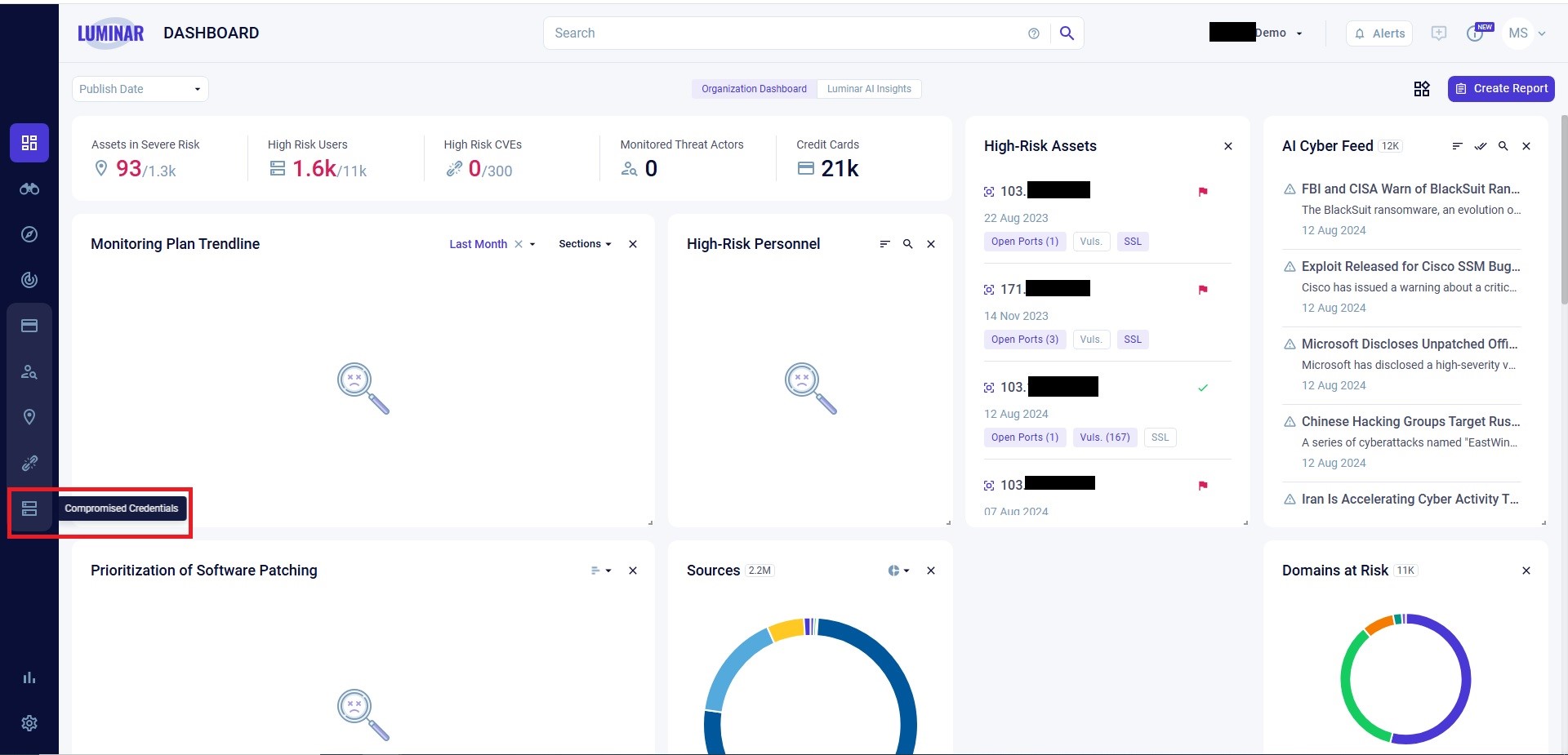Open the Last Month range dropdown
Viewport: 1568px width, 755px height.
(532, 244)
